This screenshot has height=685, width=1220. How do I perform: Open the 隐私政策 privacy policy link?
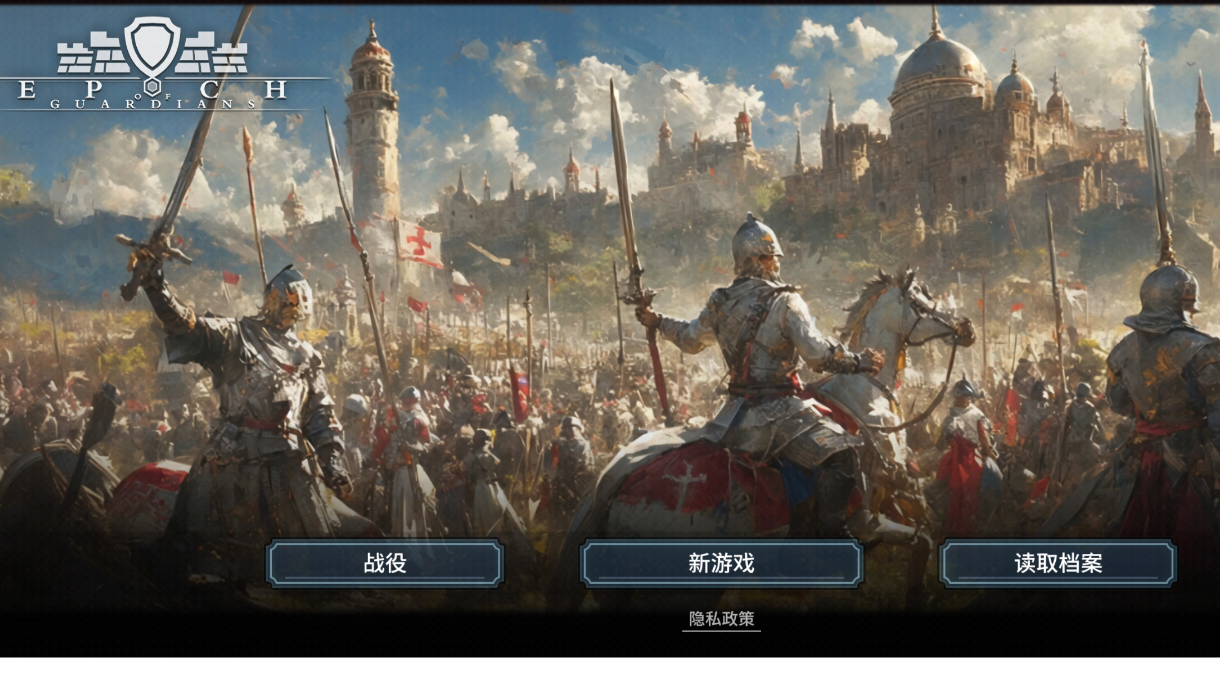pyautogui.click(x=721, y=619)
